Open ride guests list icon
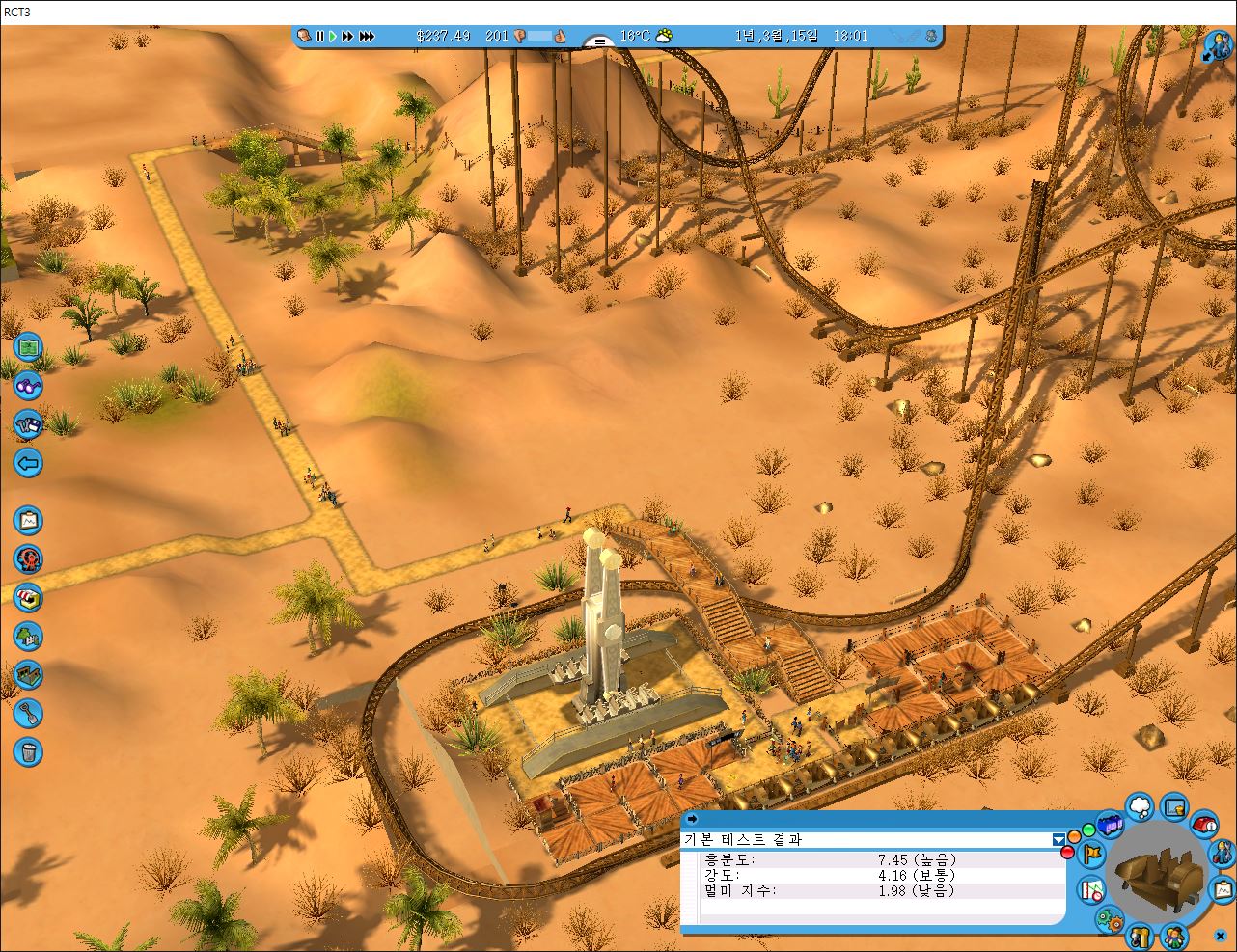 1174,937
